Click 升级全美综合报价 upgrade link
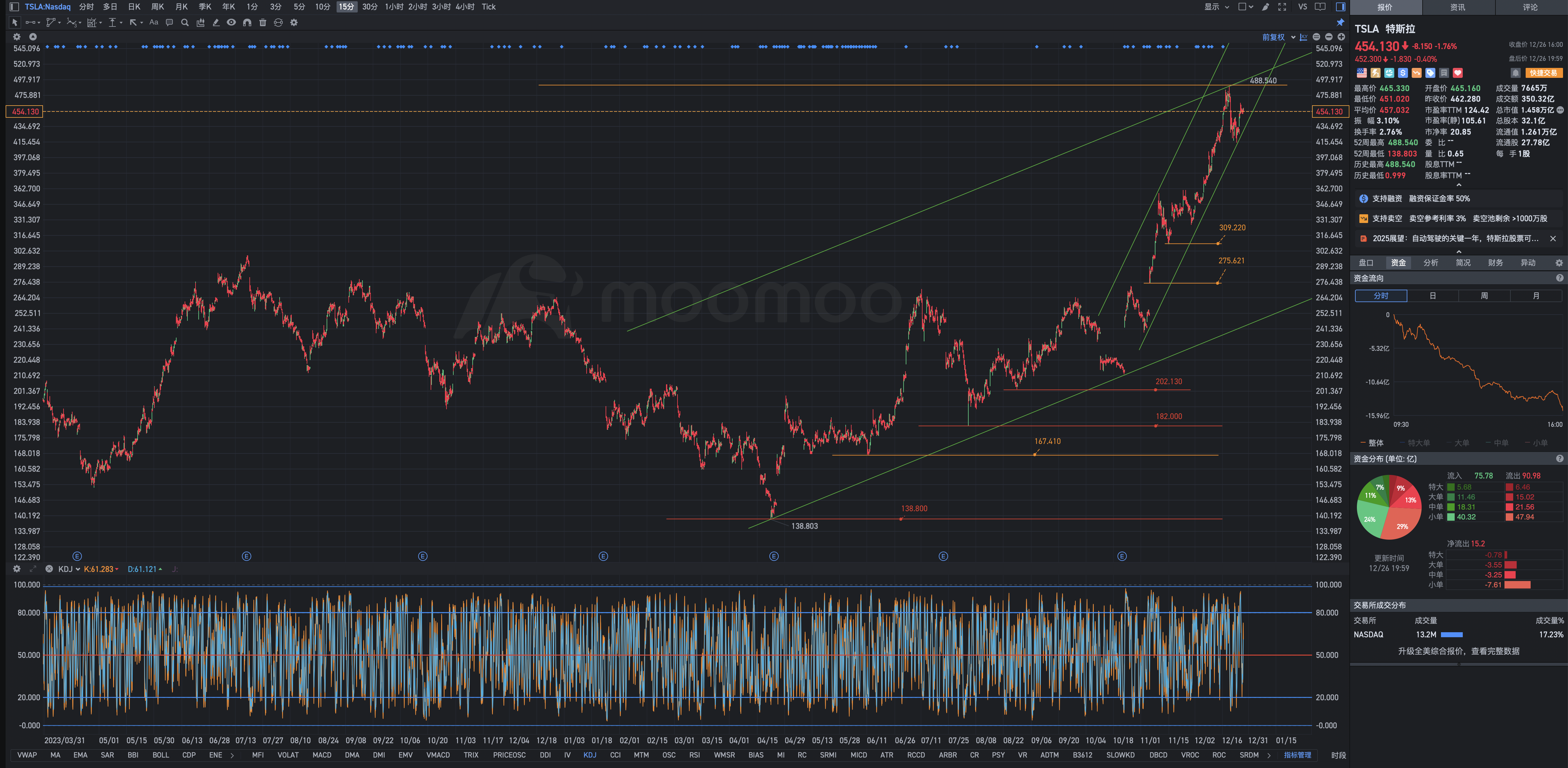The width and height of the screenshot is (1568, 768). pyautogui.click(x=1458, y=651)
